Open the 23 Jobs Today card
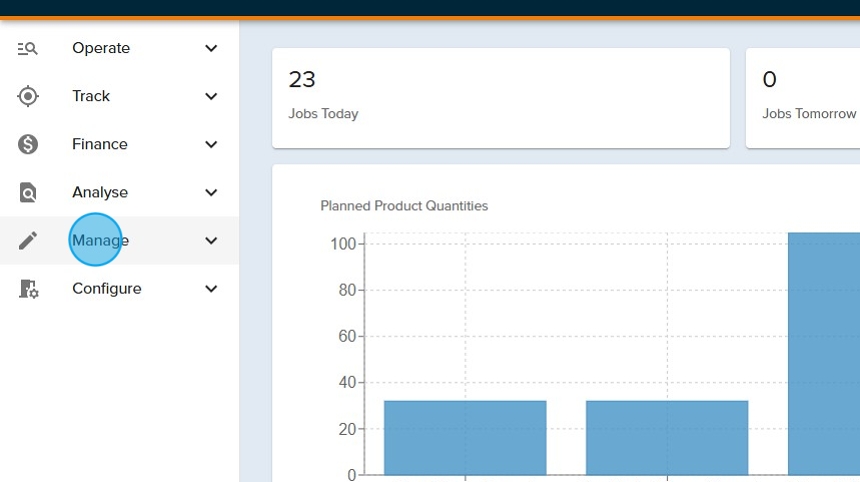The width and height of the screenshot is (860, 482). 500,97
